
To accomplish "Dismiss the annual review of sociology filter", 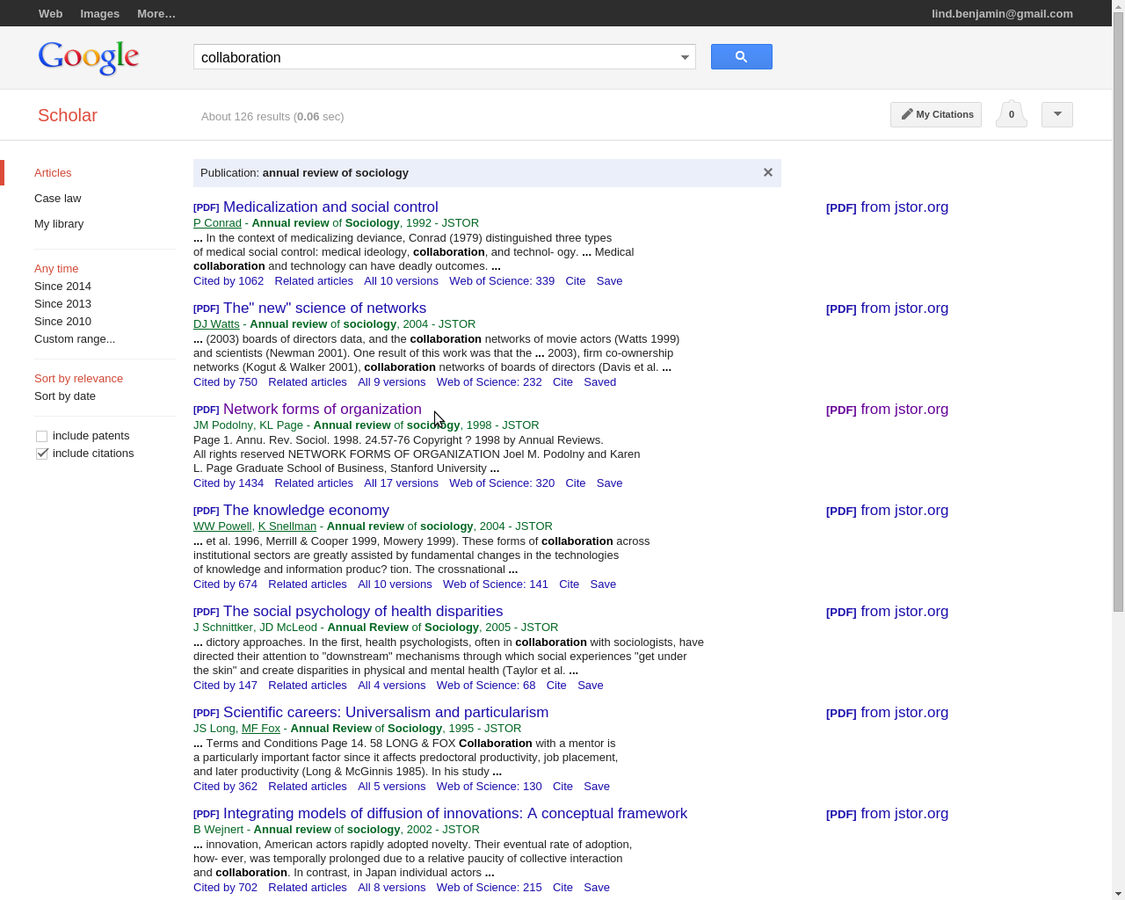I will tap(768, 172).
